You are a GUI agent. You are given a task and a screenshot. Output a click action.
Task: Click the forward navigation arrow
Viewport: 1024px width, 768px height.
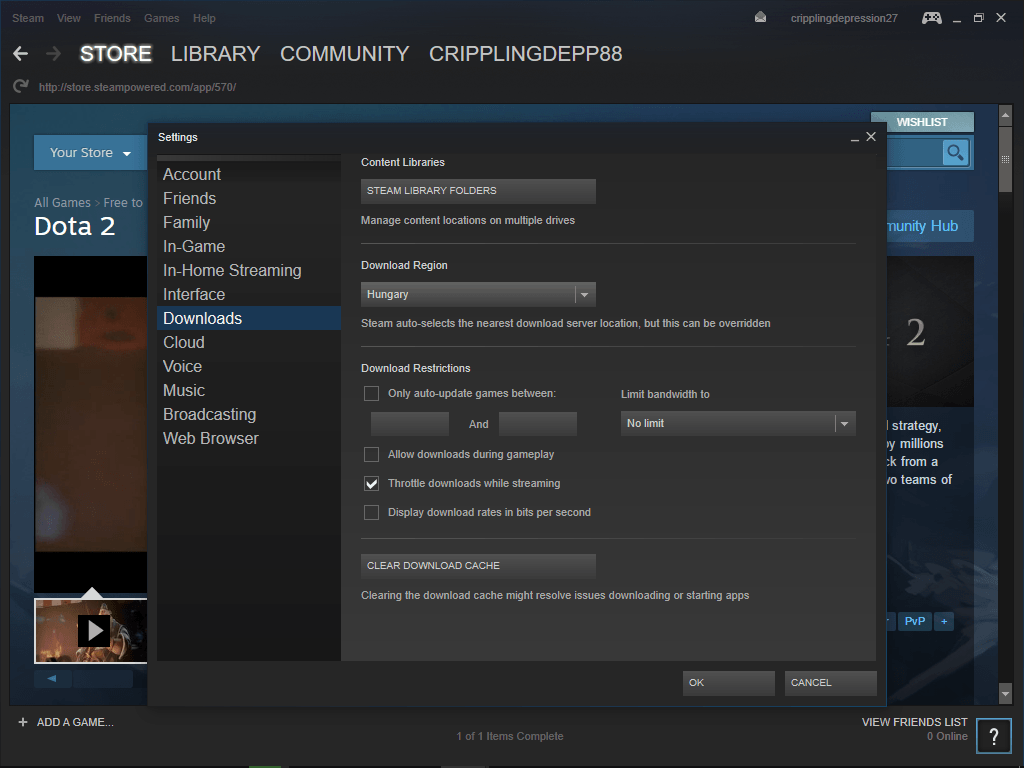54,54
